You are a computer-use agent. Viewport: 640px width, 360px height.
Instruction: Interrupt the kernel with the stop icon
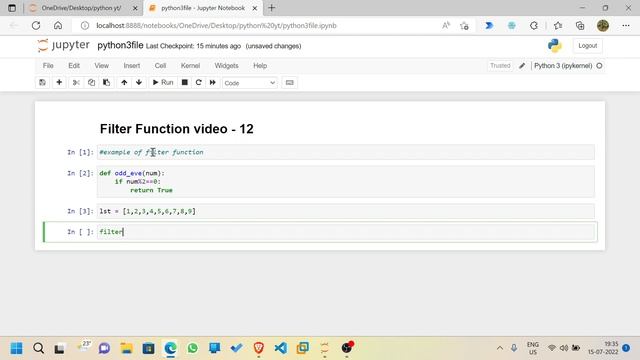[x=184, y=82]
